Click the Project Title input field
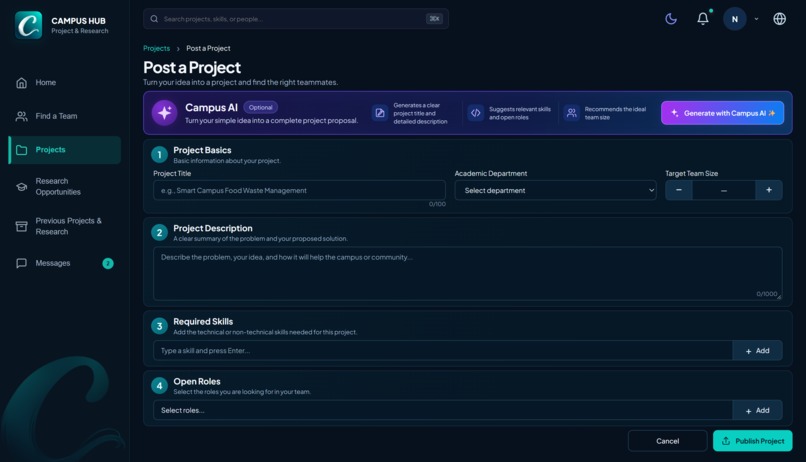The width and height of the screenshot is (806, 462). pyautogui.click(x=299, y=190)
